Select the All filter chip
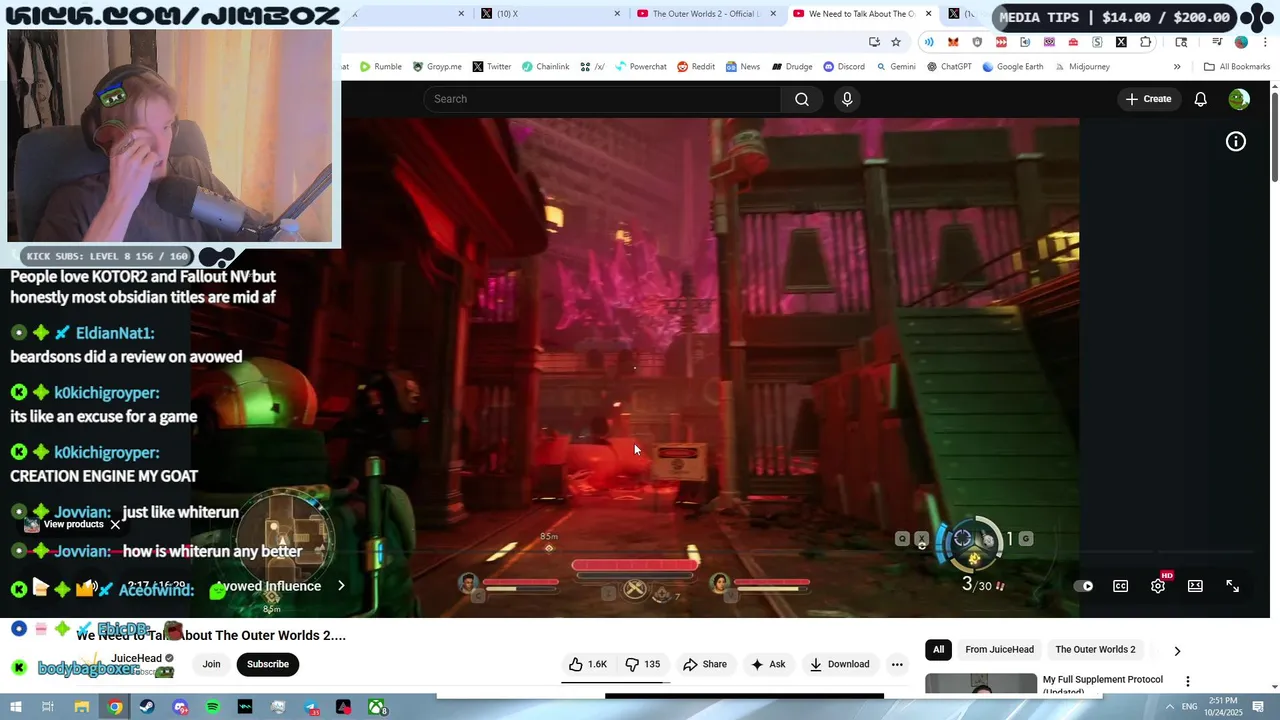This screenshot has width=1280, height=720. pyautogui.click(x=938, y=650)
